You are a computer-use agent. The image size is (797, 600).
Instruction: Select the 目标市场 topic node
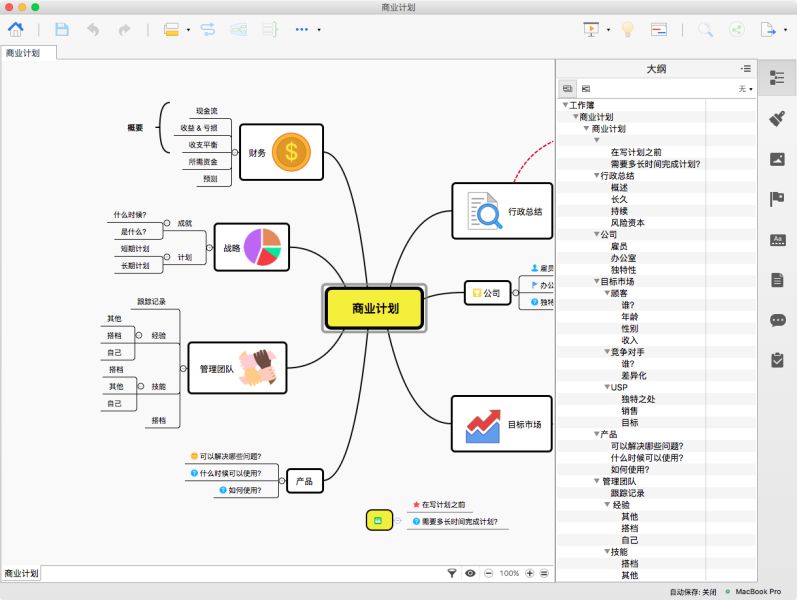pos(502,424)
